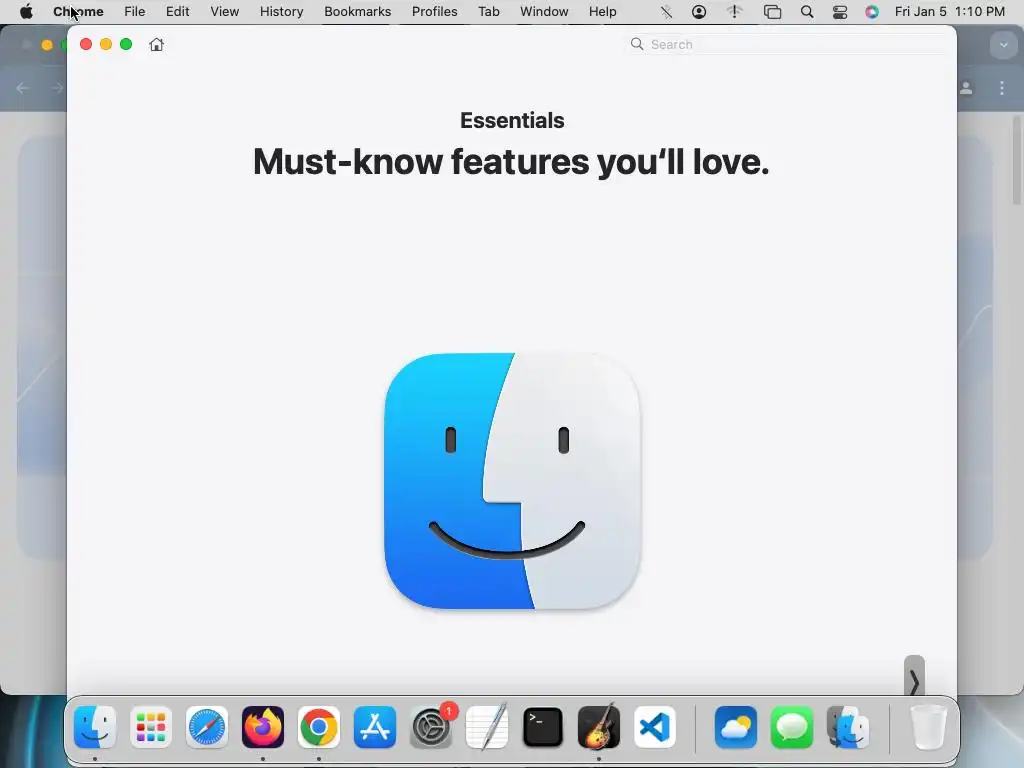The image size is (1024, 768).
Task: Open the View menu
Action: coord(225,12)
